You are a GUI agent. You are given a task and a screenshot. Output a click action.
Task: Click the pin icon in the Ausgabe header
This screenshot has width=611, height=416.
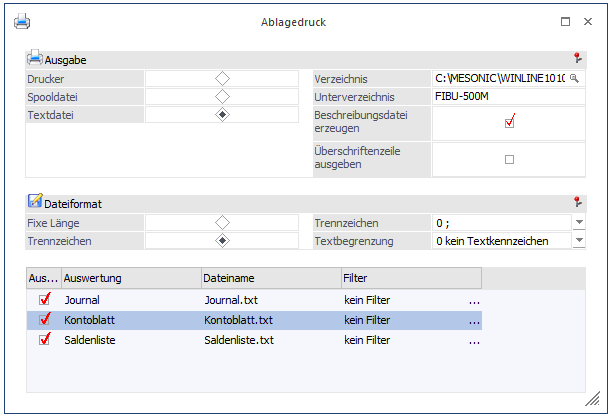tap(577, 61)
